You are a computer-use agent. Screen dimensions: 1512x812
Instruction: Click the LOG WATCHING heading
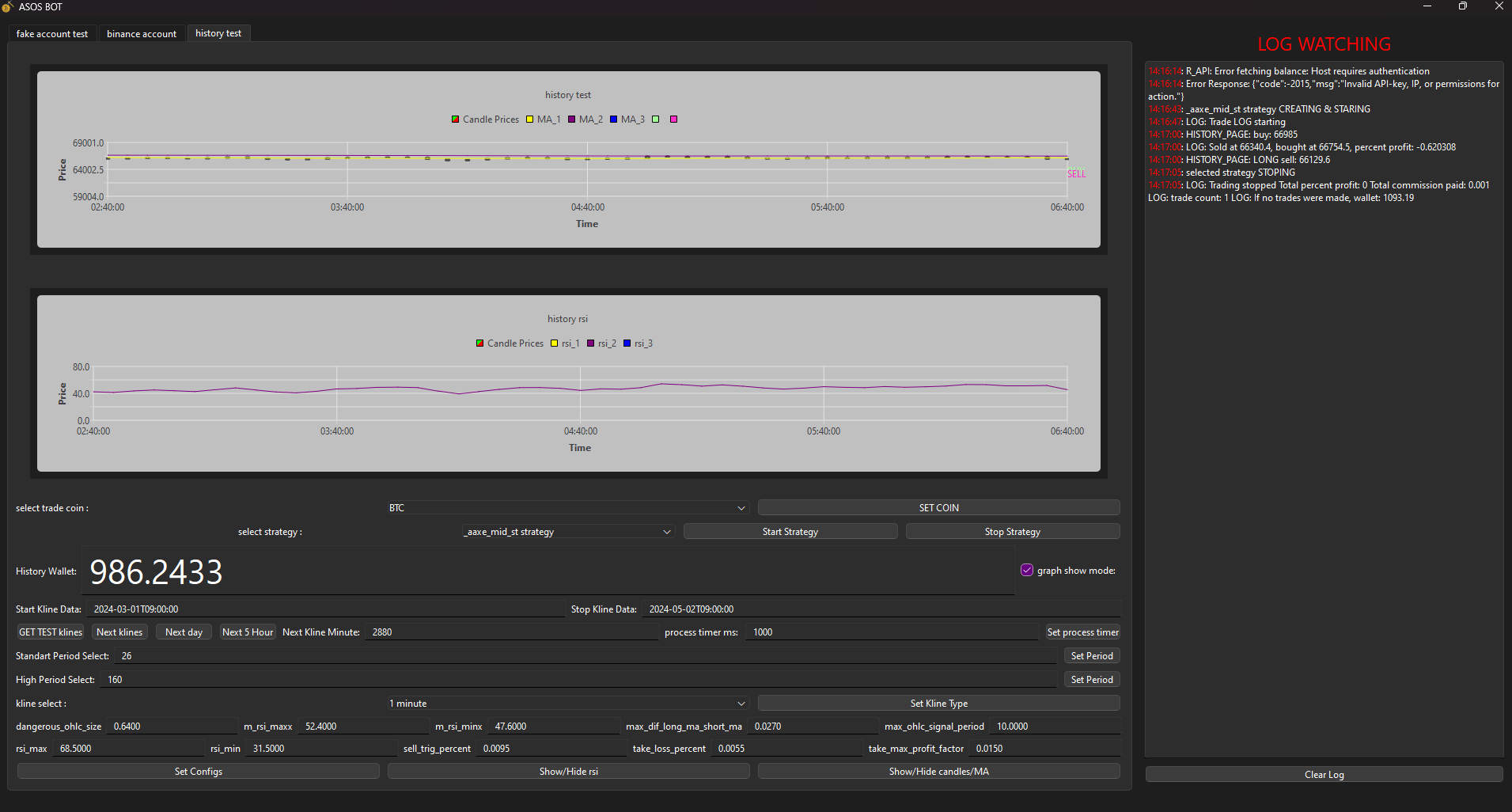[x=1324, y=44]
